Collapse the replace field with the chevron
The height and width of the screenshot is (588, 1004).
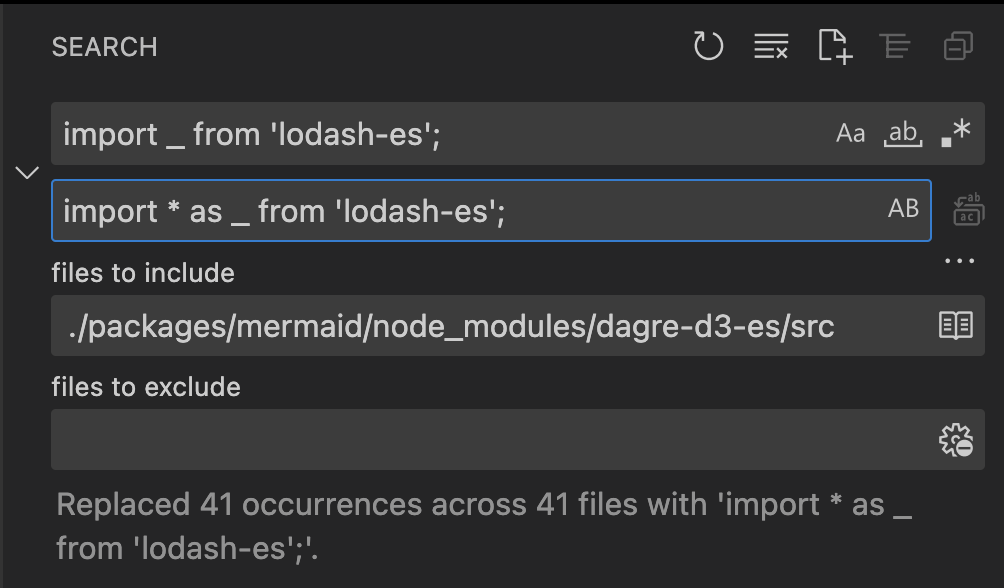27,172
